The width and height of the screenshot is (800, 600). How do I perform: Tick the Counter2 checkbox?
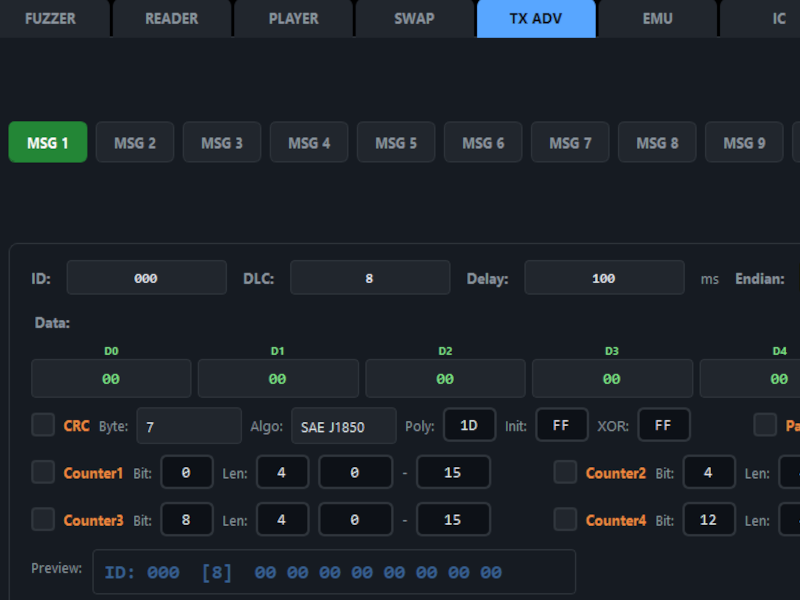(x=565, y=472)
